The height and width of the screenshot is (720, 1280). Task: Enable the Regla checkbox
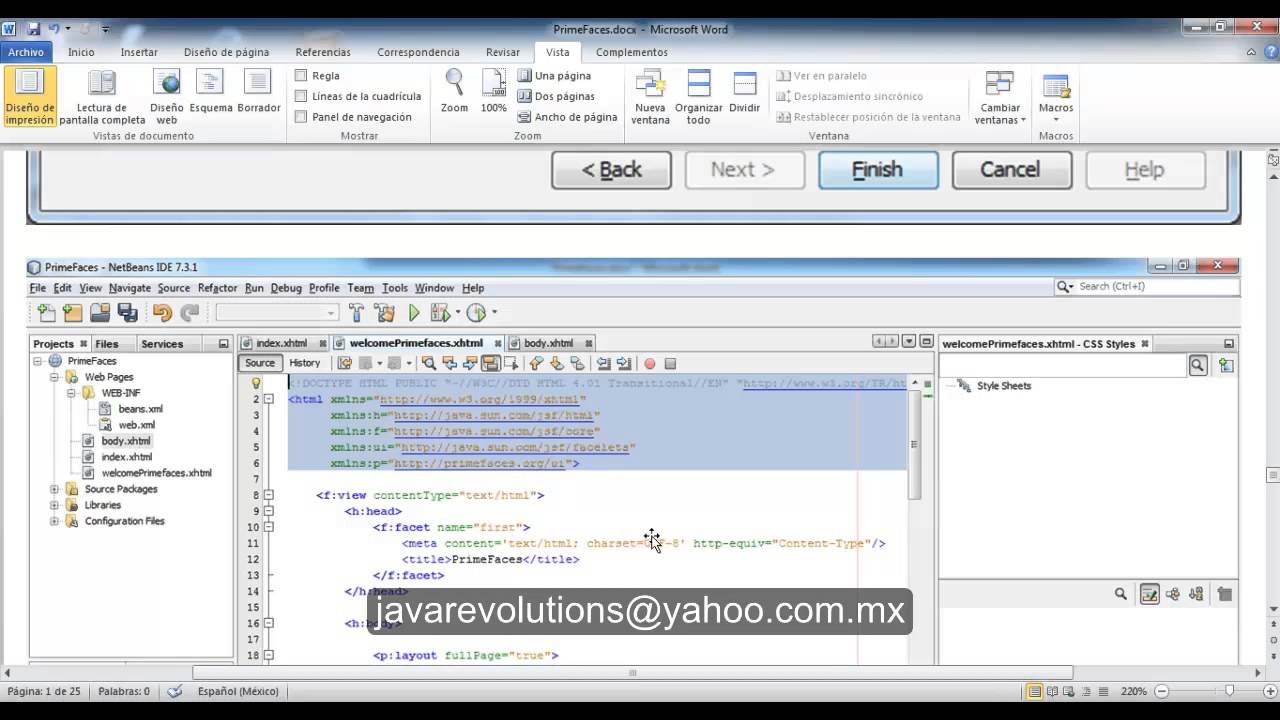coord(301,76)
